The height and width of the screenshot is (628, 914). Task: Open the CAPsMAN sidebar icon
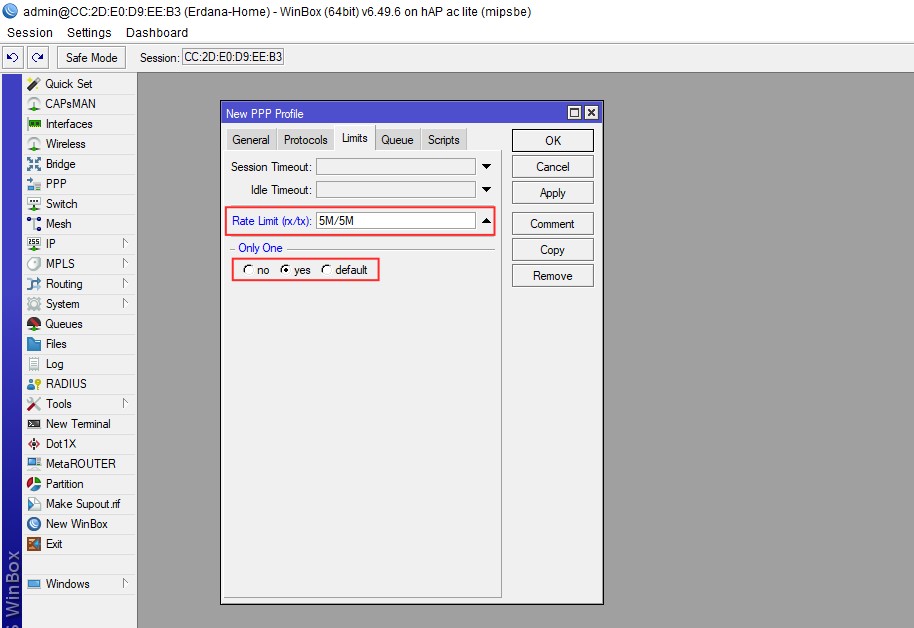tap(34, 104)
